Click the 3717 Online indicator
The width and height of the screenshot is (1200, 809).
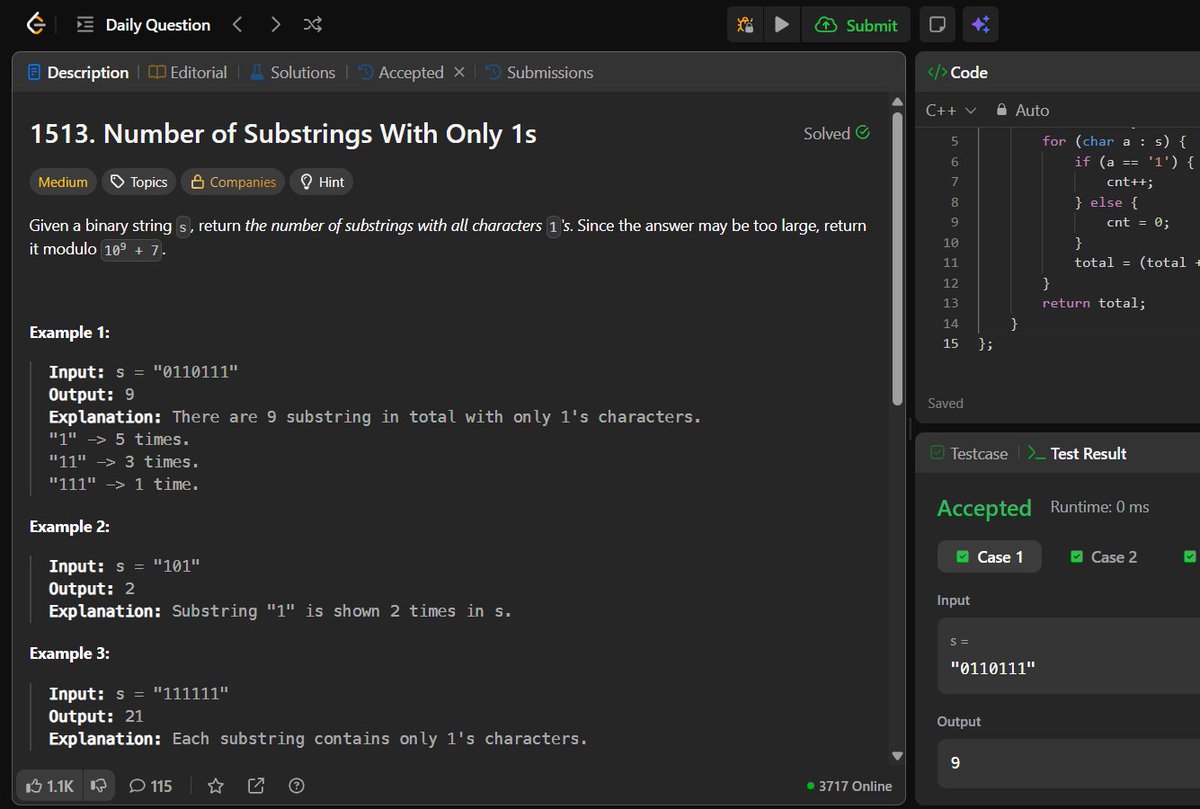point(849,786)
